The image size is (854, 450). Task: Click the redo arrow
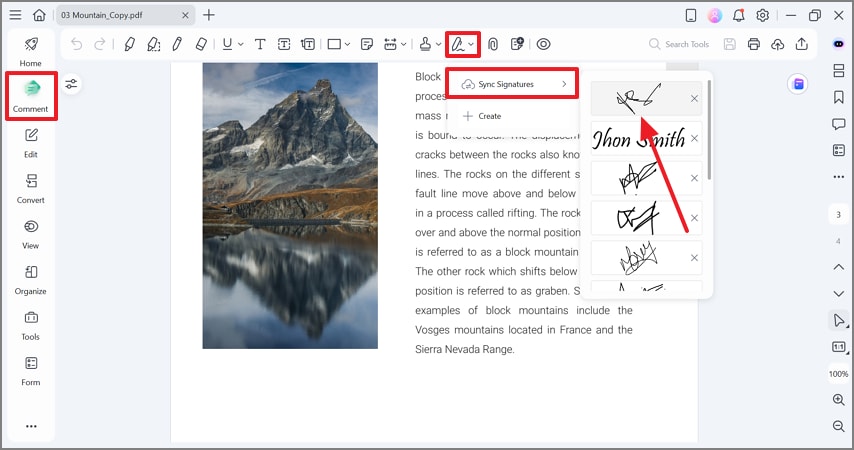coord(100,44)
